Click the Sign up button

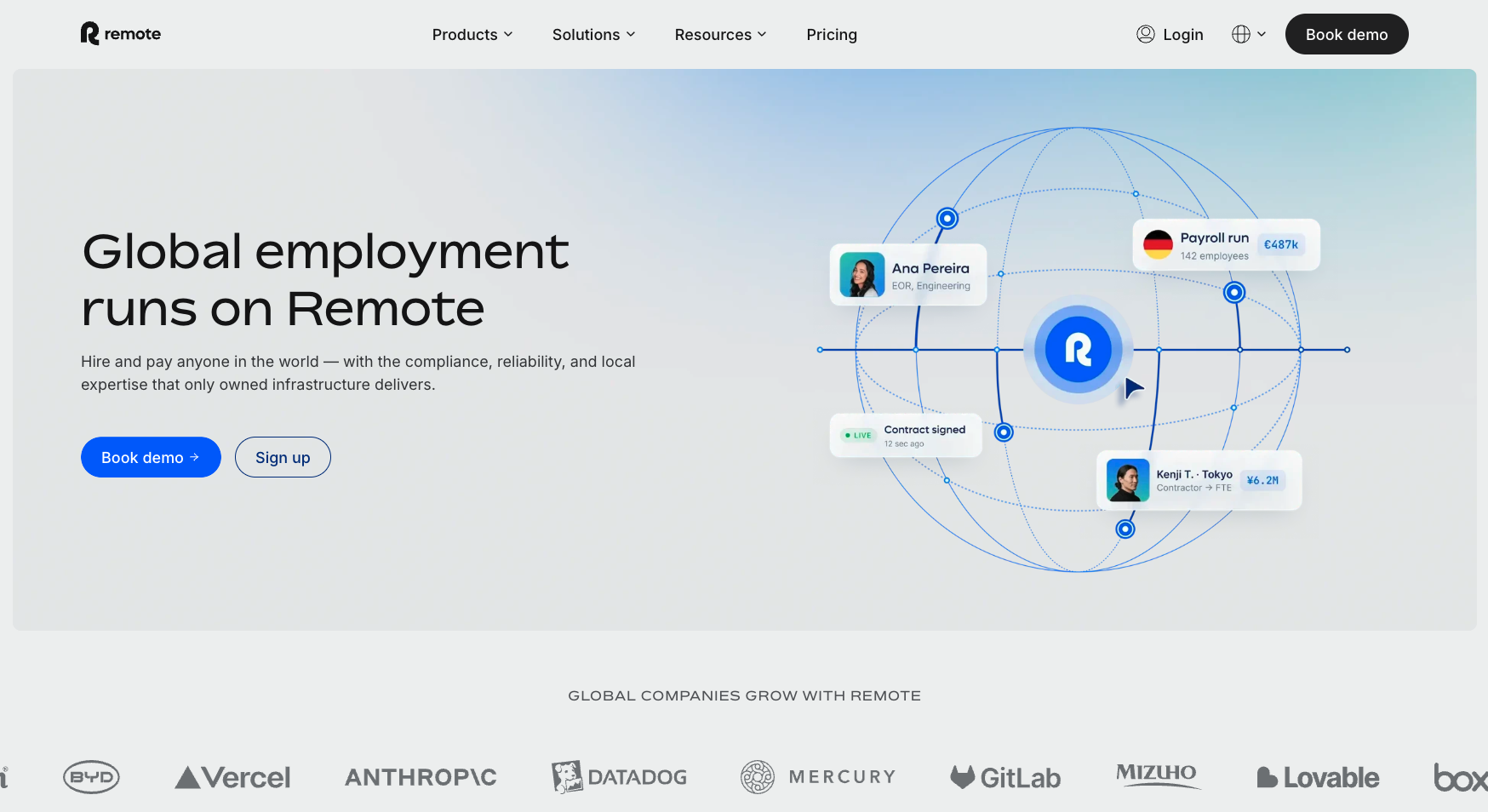tap(283, 457)
